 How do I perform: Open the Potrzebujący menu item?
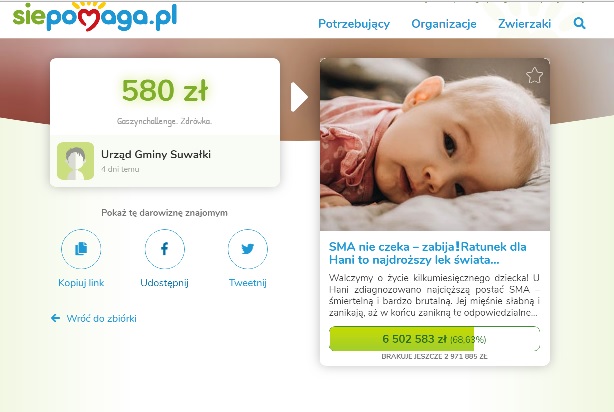pyautogui.click(x=354, y=24)
